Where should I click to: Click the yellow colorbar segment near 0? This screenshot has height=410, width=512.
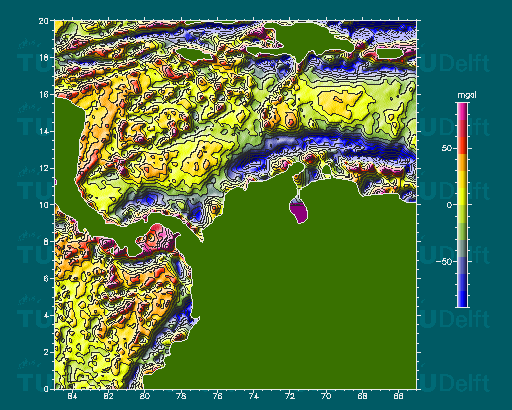(x=462, y=196)
